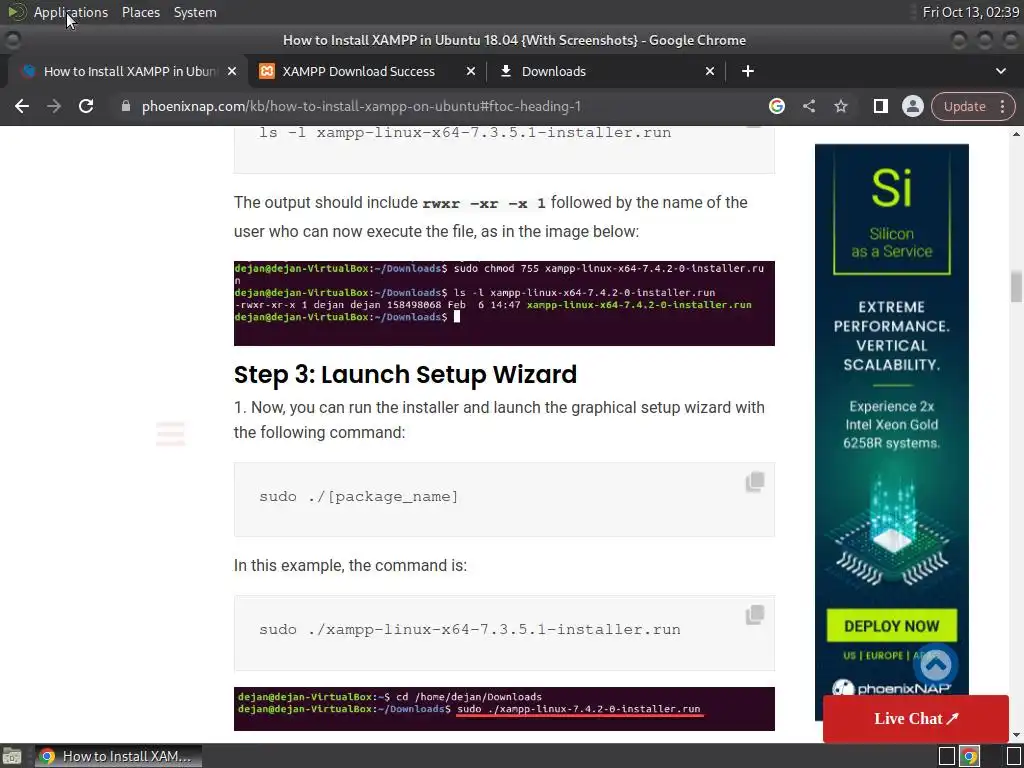Copy the sudo ./xampp-linux-x64-7.3.5.1 command
1024x768 pixels.
click(755, 615)
